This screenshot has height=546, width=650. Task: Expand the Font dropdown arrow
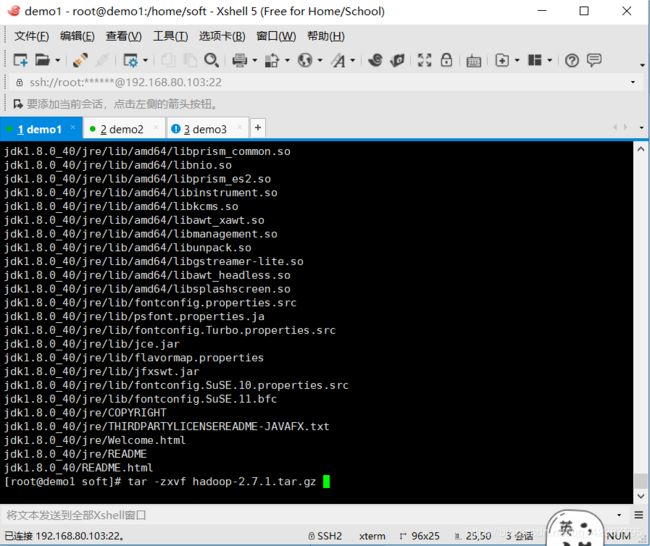pos(353,61)
